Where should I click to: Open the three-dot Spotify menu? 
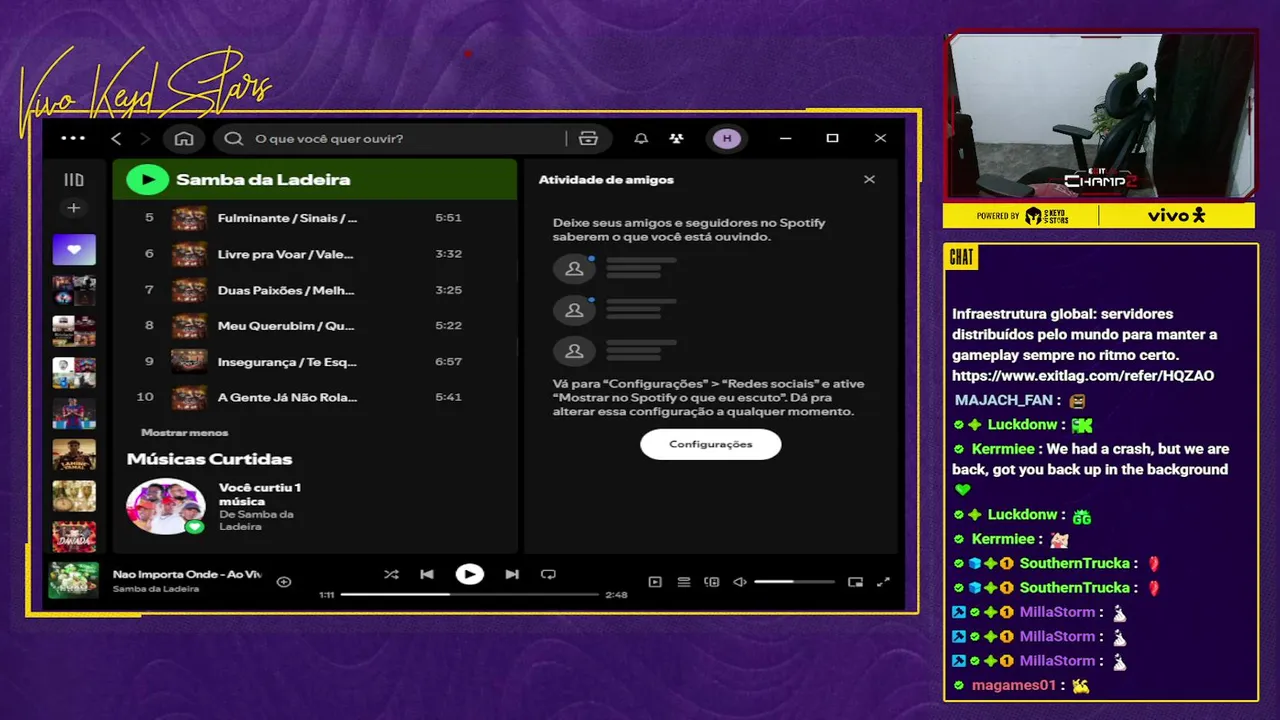click(73, 138)
